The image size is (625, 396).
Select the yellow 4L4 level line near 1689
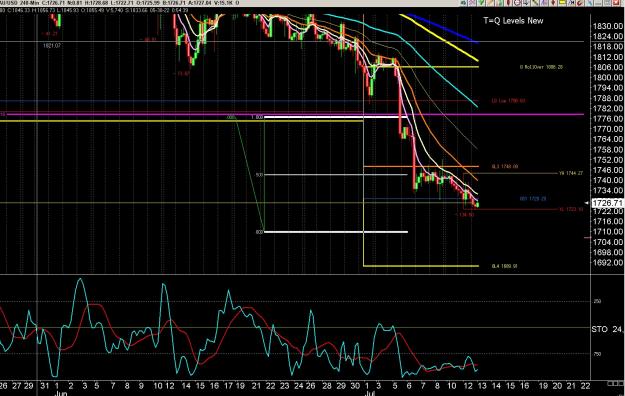(x=421, y=266)
